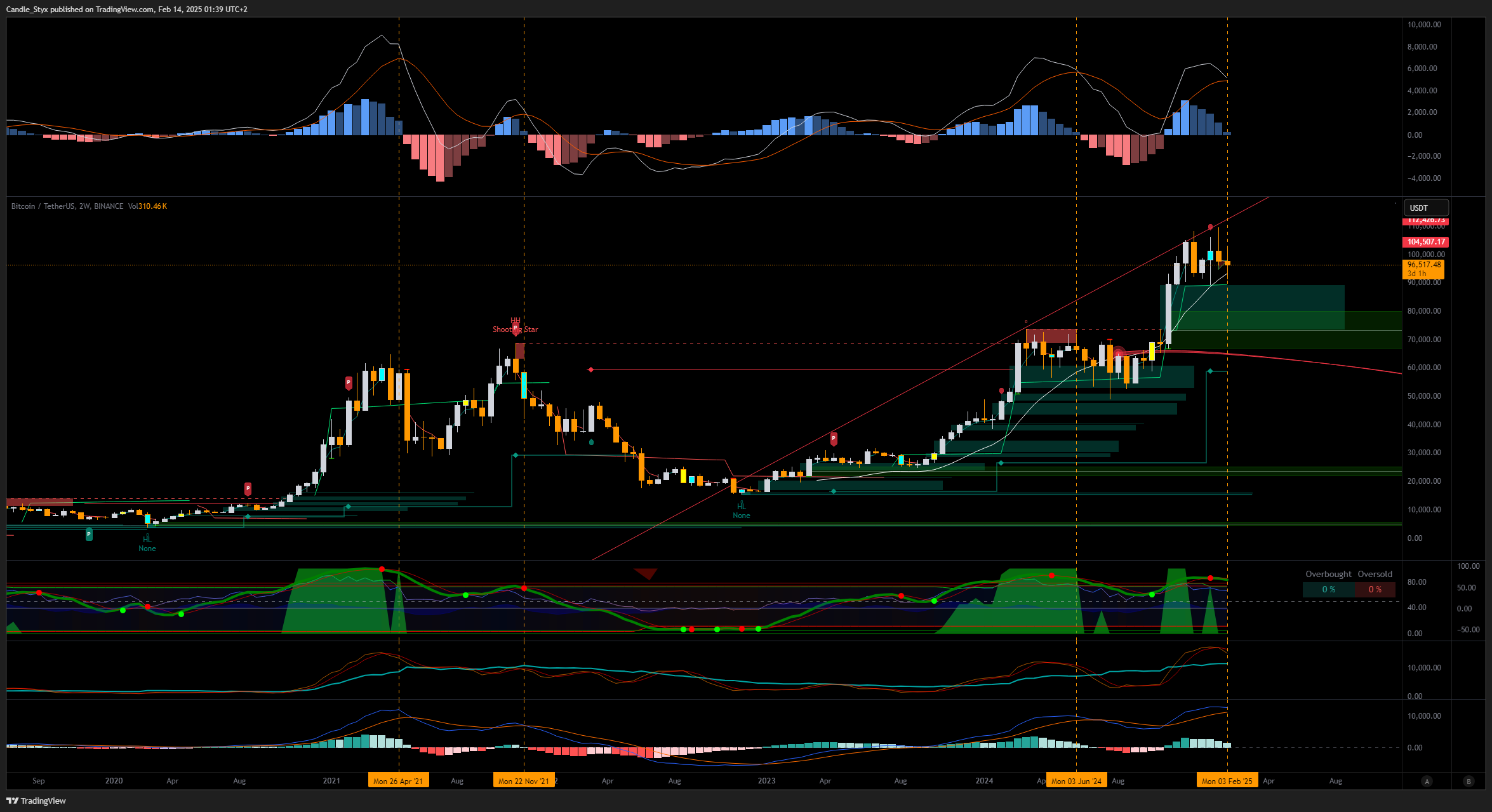Click the 2021 time axis label
This screenshot has width=1492, height=812.
coord(331,781)
